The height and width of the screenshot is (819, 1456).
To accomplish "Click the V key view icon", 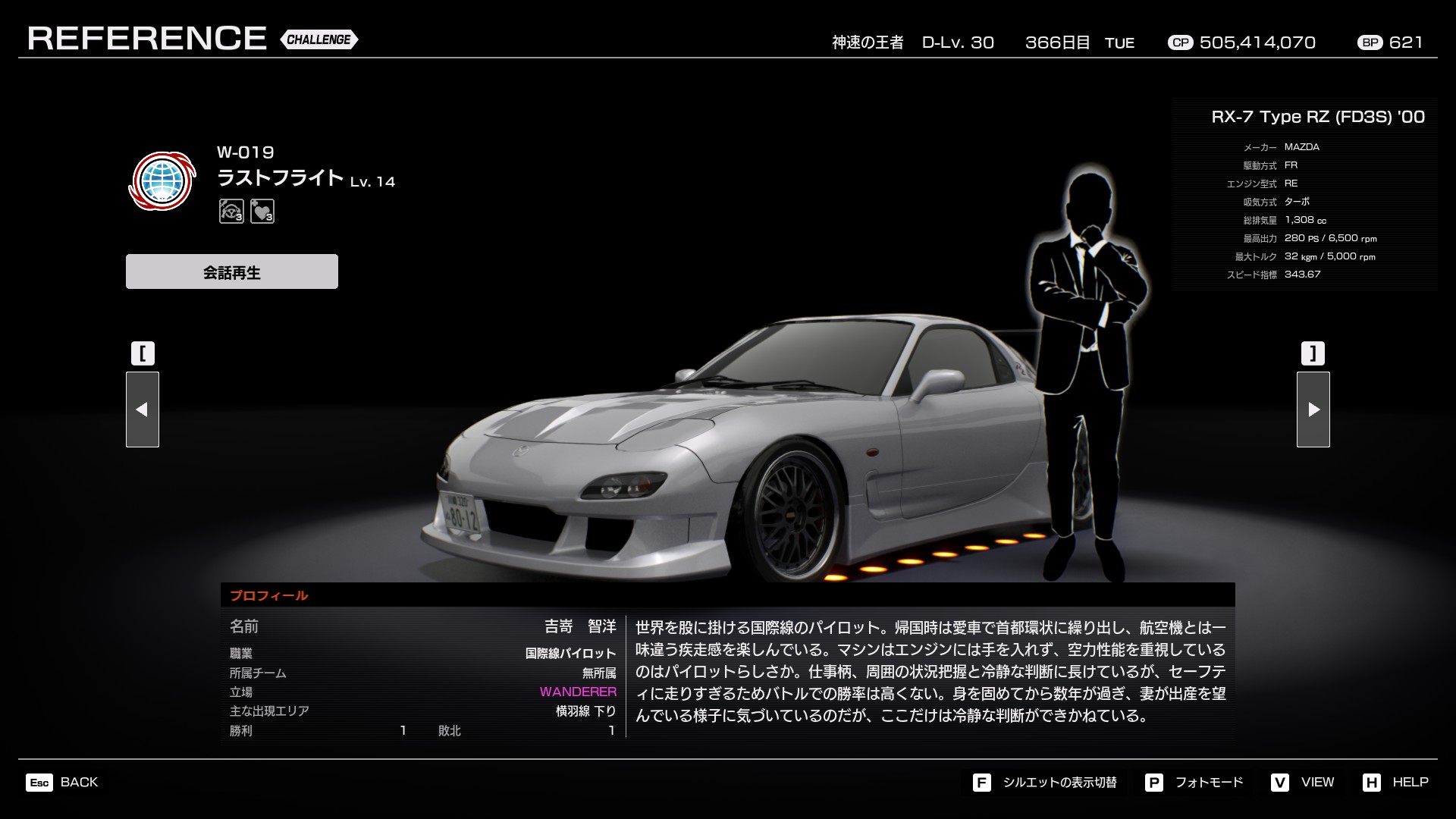I will 1280,783.
